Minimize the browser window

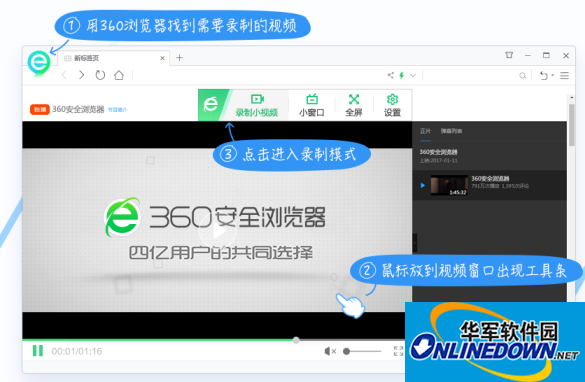[x=528, y=55]
